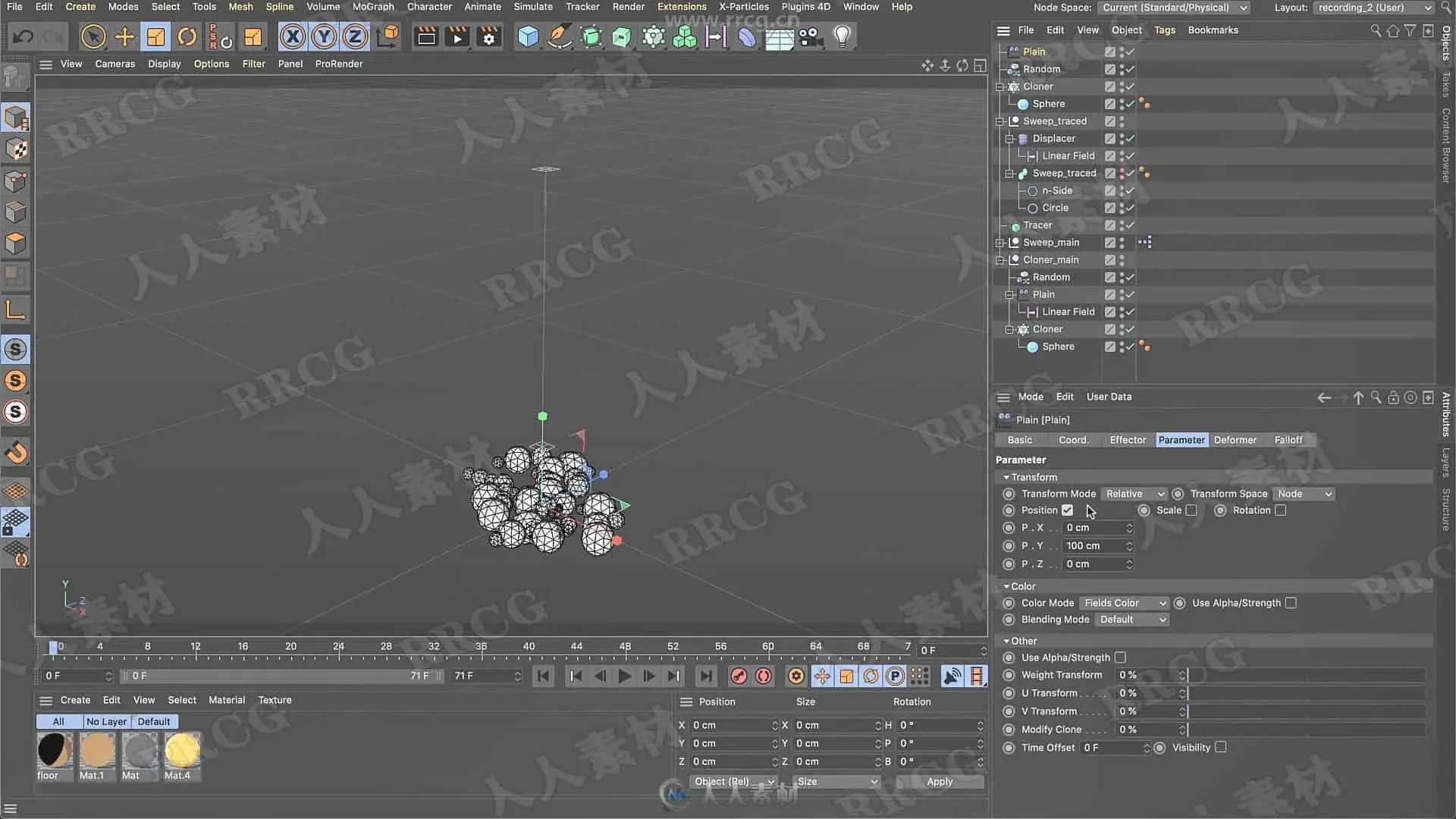Select the Move tool in top toolbar
The image size is (1456, 819).
(124, 36)
